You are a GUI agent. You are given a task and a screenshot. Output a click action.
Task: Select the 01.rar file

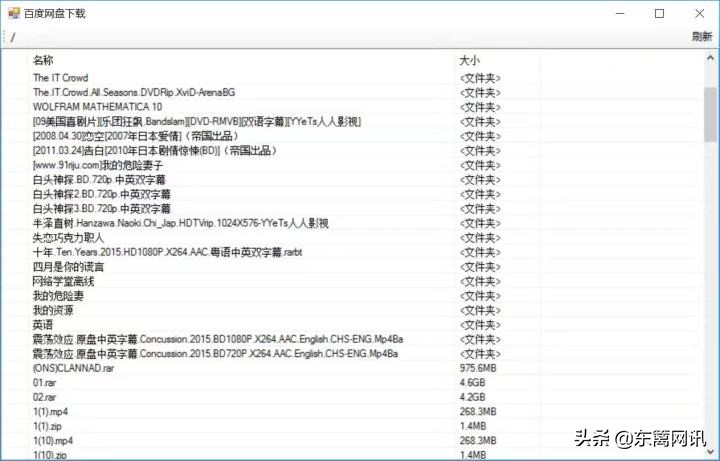pyautogui.click(x=44, y=383)
